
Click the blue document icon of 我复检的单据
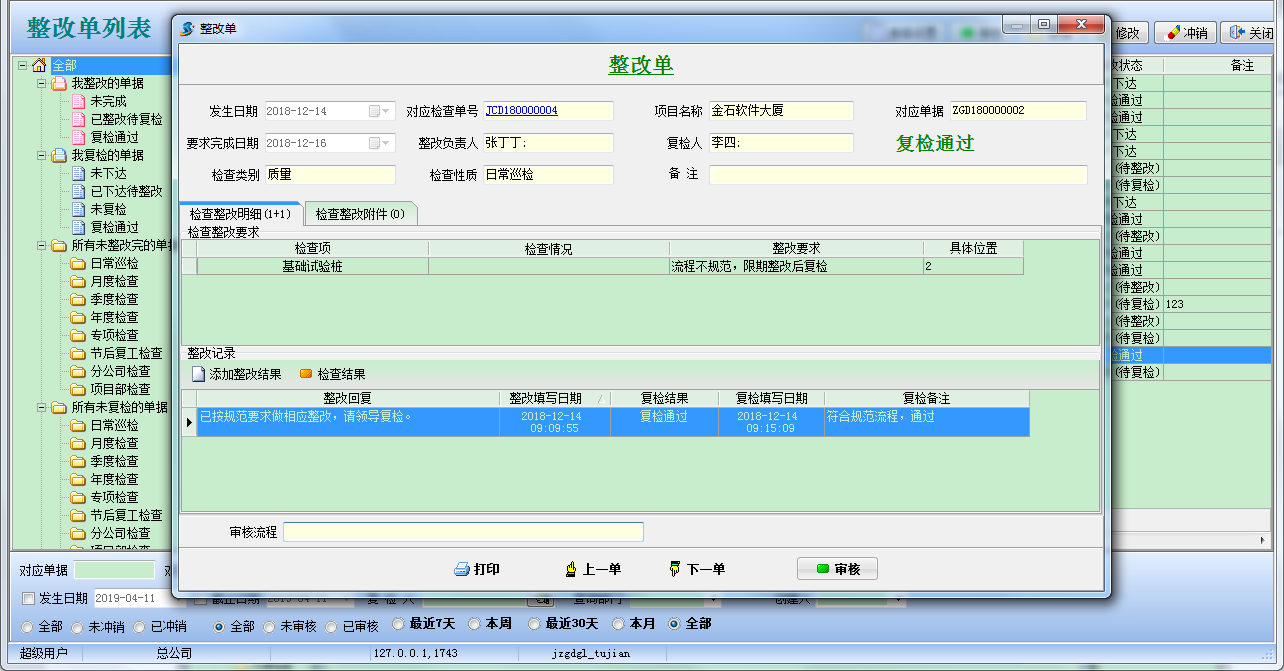coord(59,155)
